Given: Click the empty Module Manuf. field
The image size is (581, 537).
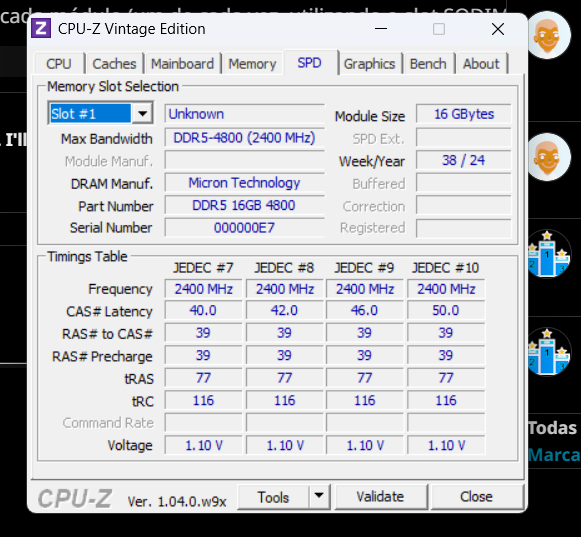Looking at the screenshot, I should (245, 160).
